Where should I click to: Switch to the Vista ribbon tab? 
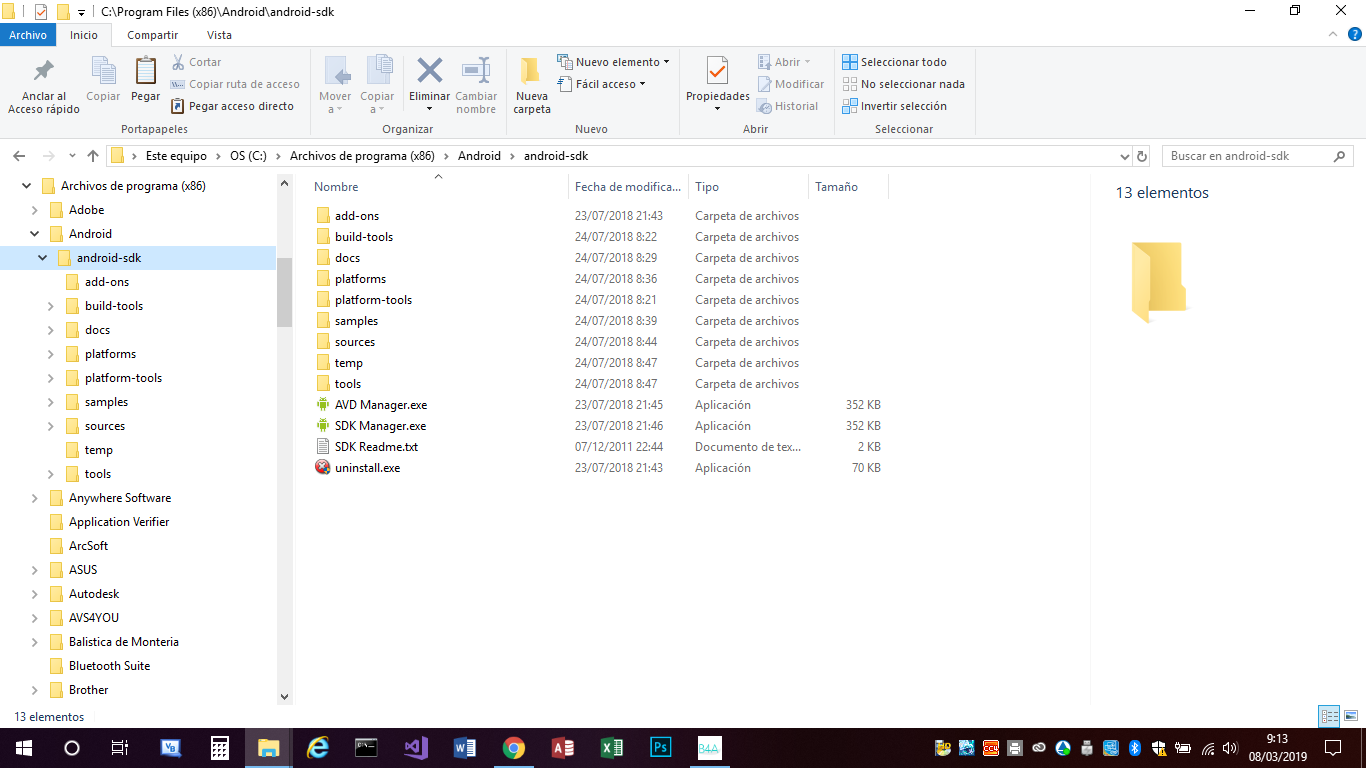coord(219,35)
